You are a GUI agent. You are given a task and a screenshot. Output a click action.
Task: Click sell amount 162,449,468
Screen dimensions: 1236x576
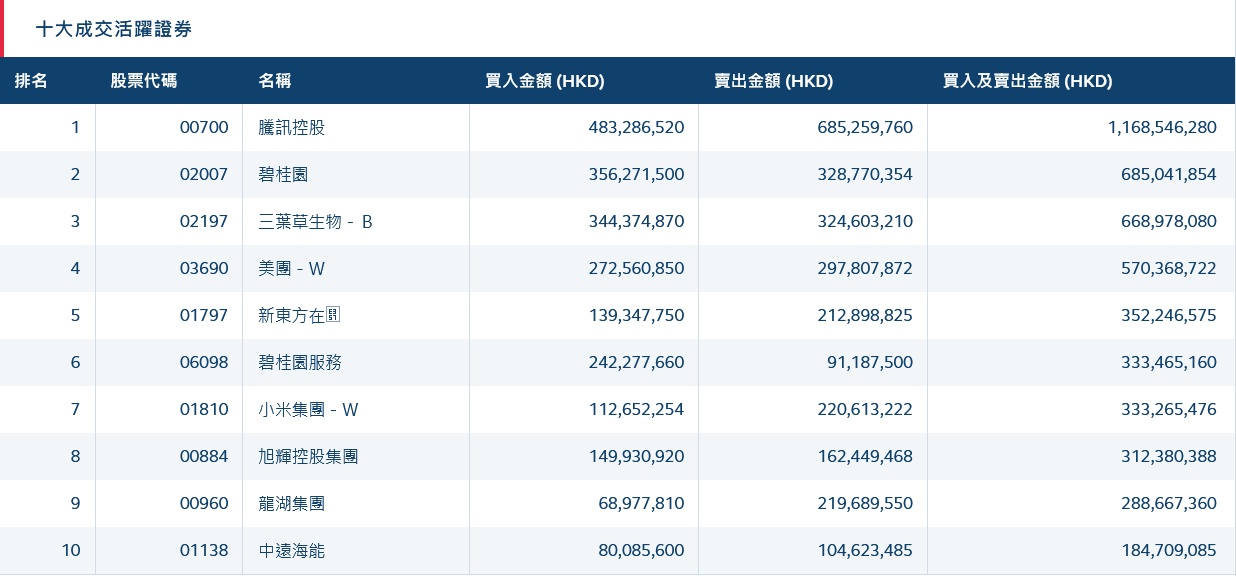coord(866,457)
